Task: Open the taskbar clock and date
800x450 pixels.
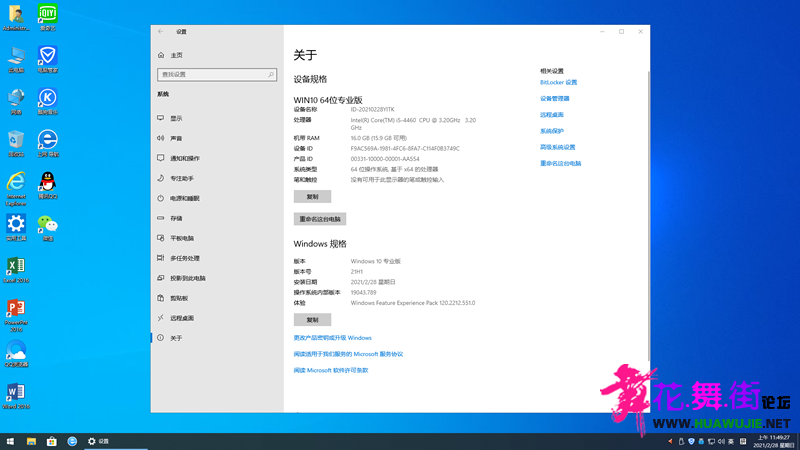Action: click(x=773, y=441)
